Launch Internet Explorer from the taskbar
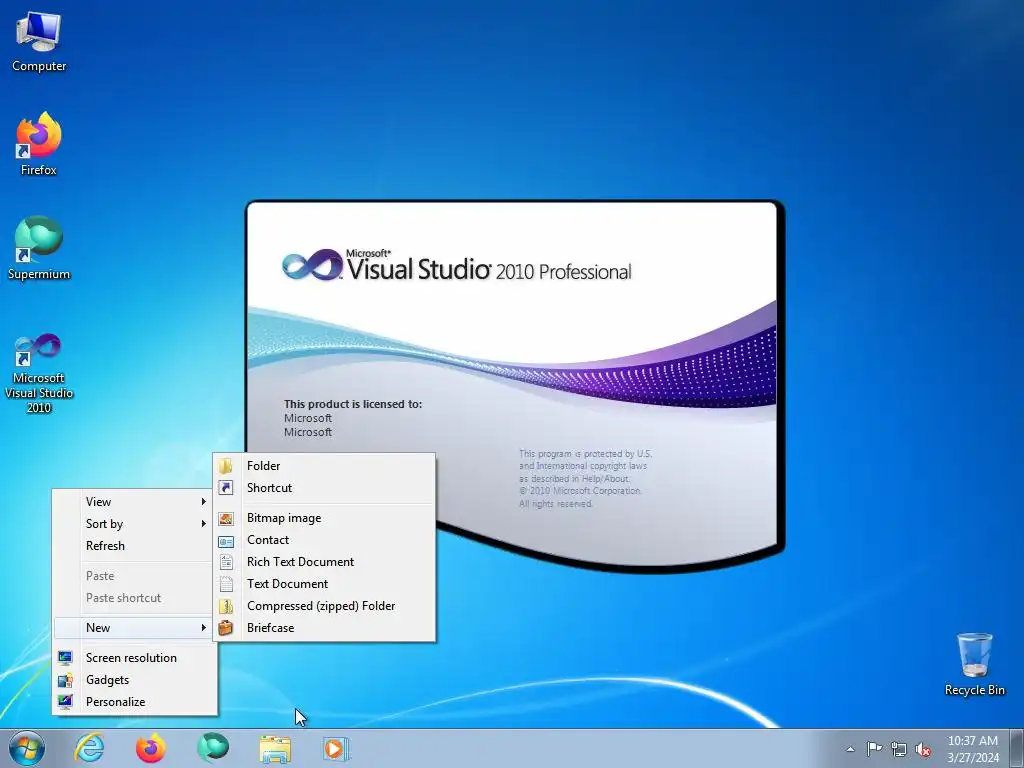The image size is (1024, 768). pos(89,748)
